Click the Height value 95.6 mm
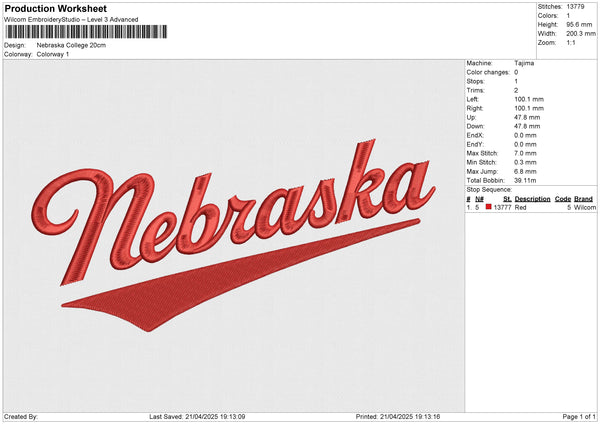Image resolution: width=600 pixels, height=424 pixels. pos(579,24)
